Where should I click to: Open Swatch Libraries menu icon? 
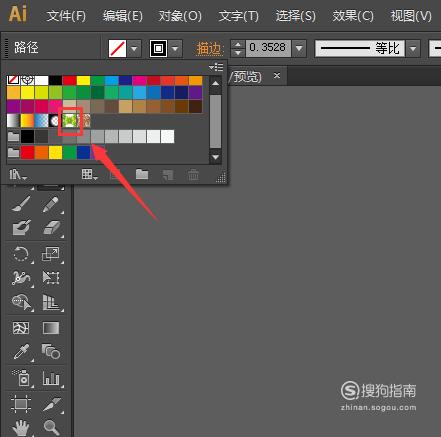pos(18,174)
